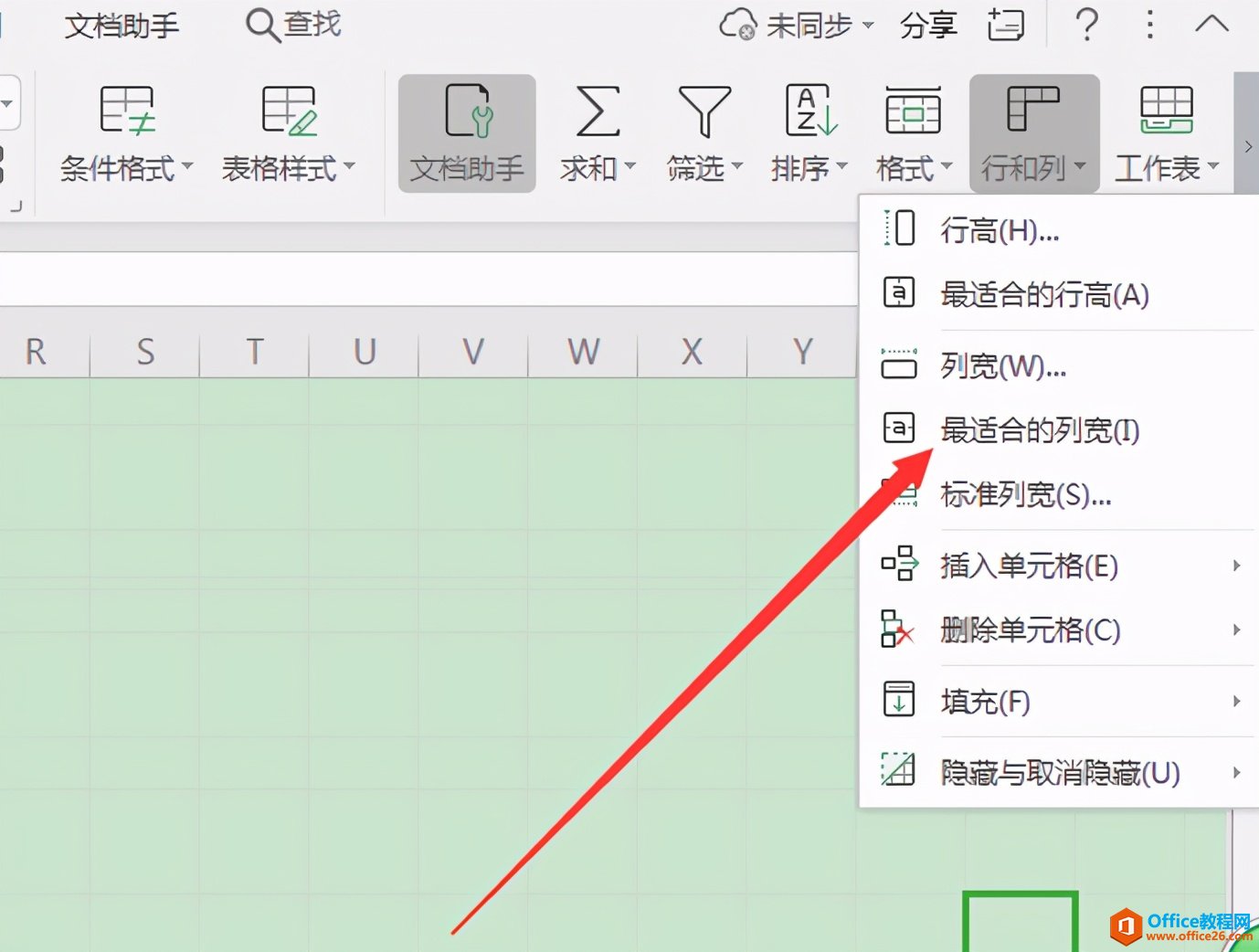Expand the 表格样式 dropdown arrow
The image size is (1259, 952).
click(348, 166)
